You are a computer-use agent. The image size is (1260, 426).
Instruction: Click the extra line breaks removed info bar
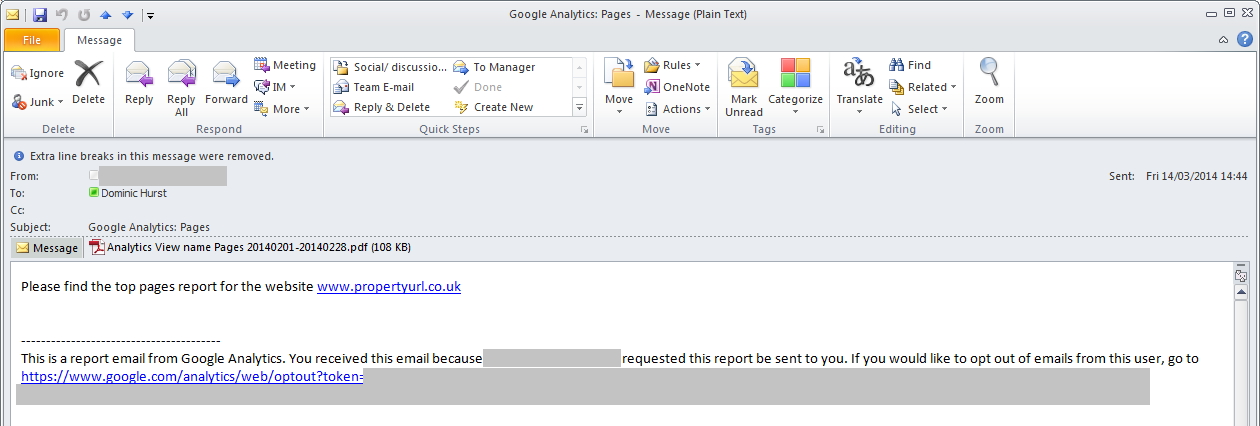(x=145, y=156)
